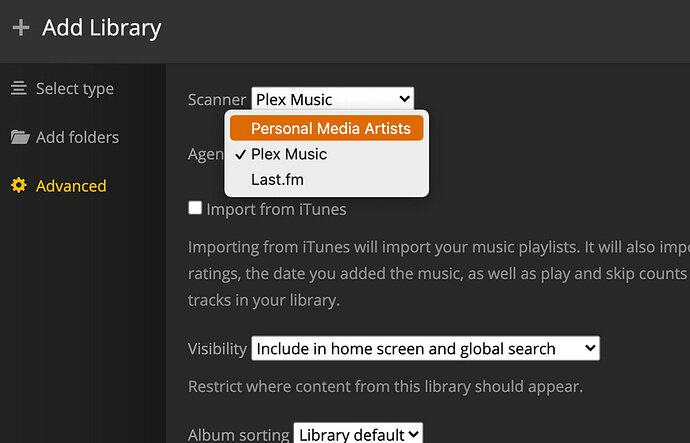Image resolution: width=690 pixels, height=443 pixels.
Task: Click the Scanner label
Action: click(x=217, y=100)
